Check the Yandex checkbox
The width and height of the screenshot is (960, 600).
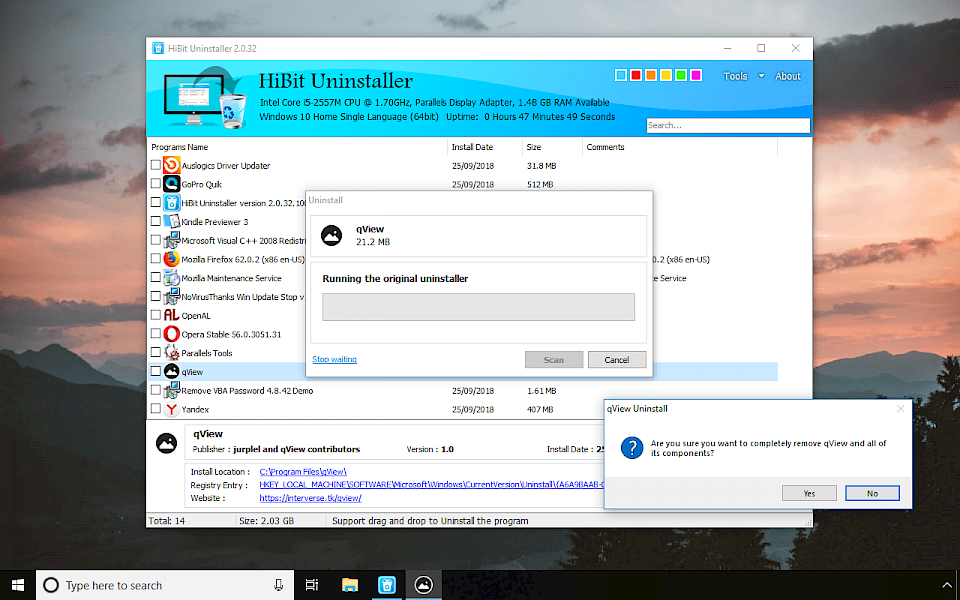pyautogui.click(x=156, y=408)
